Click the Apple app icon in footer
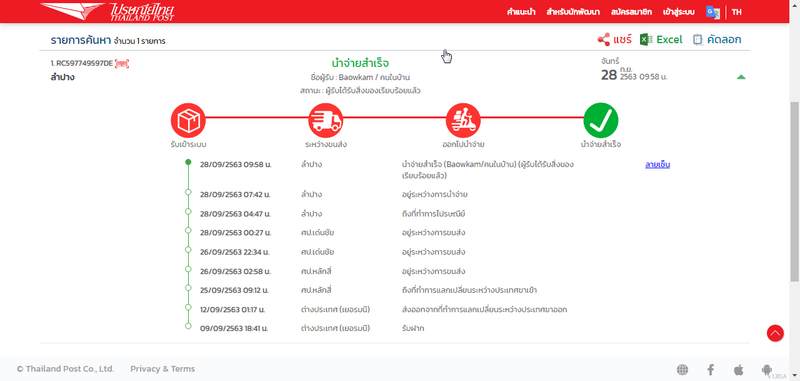Viewport: 800px width, 381px height. [738, 369]
